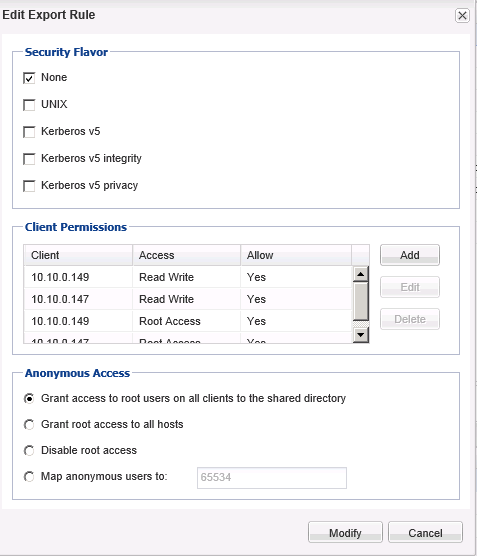Enable Kerberos v5 integrity checkbox
The width and height of the screenshot is (477, 556).
pos(29,159)
